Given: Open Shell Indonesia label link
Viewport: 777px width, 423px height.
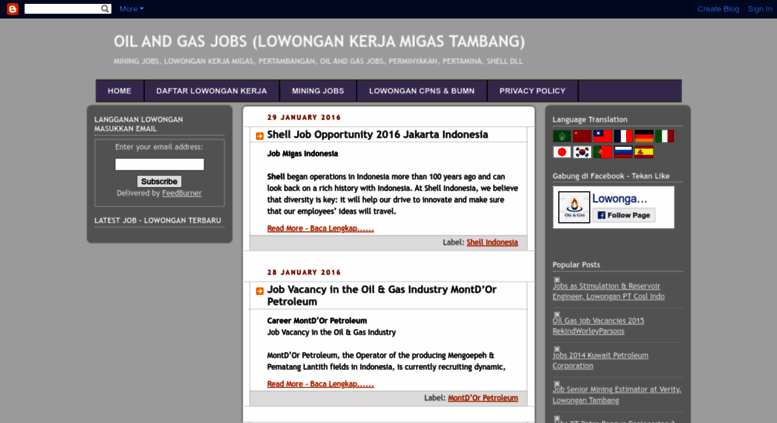Looking at the screenshot, I should [x=492, y=242].
